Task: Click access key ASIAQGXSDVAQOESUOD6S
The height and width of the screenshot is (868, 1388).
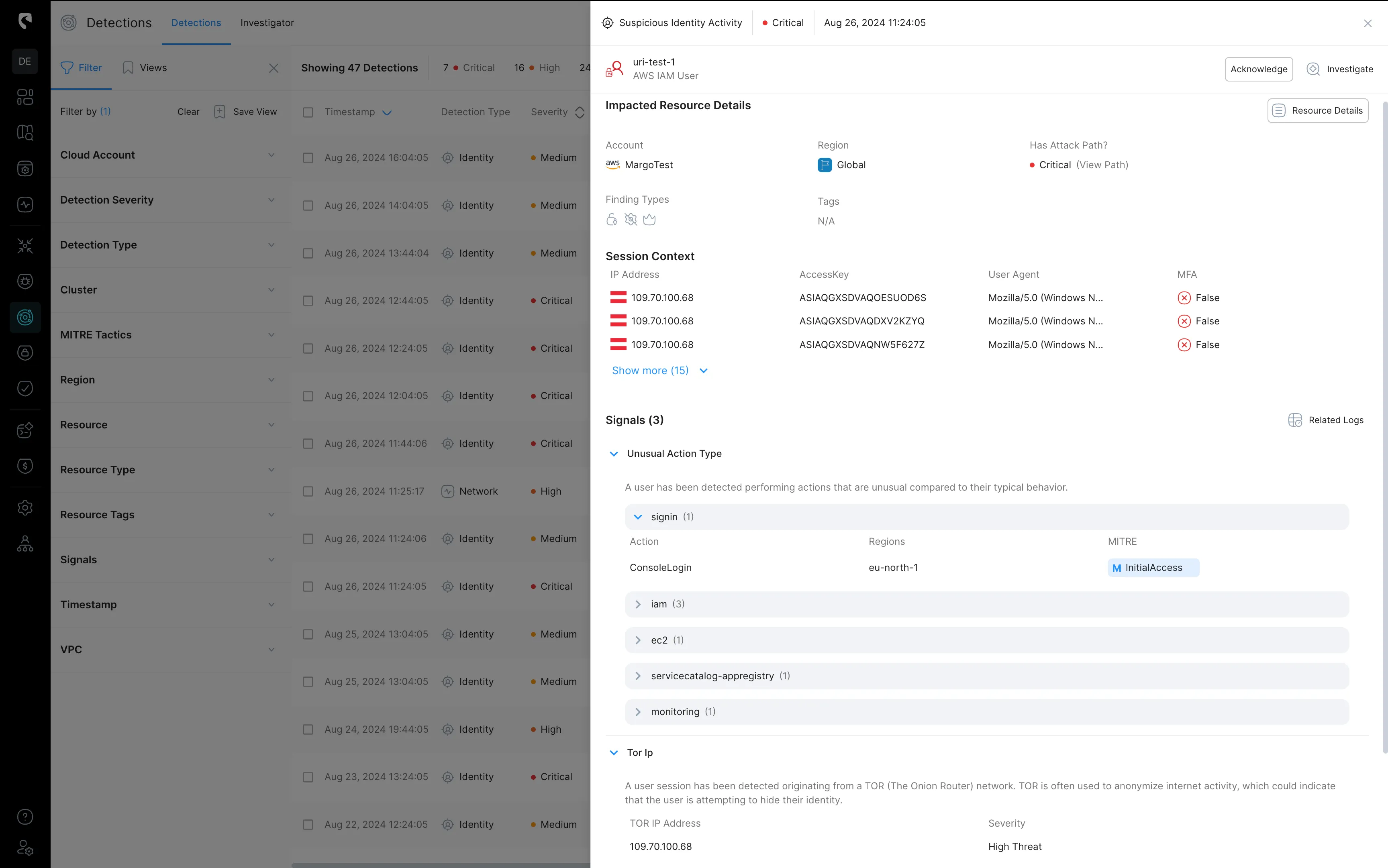Action: point(863,298)
